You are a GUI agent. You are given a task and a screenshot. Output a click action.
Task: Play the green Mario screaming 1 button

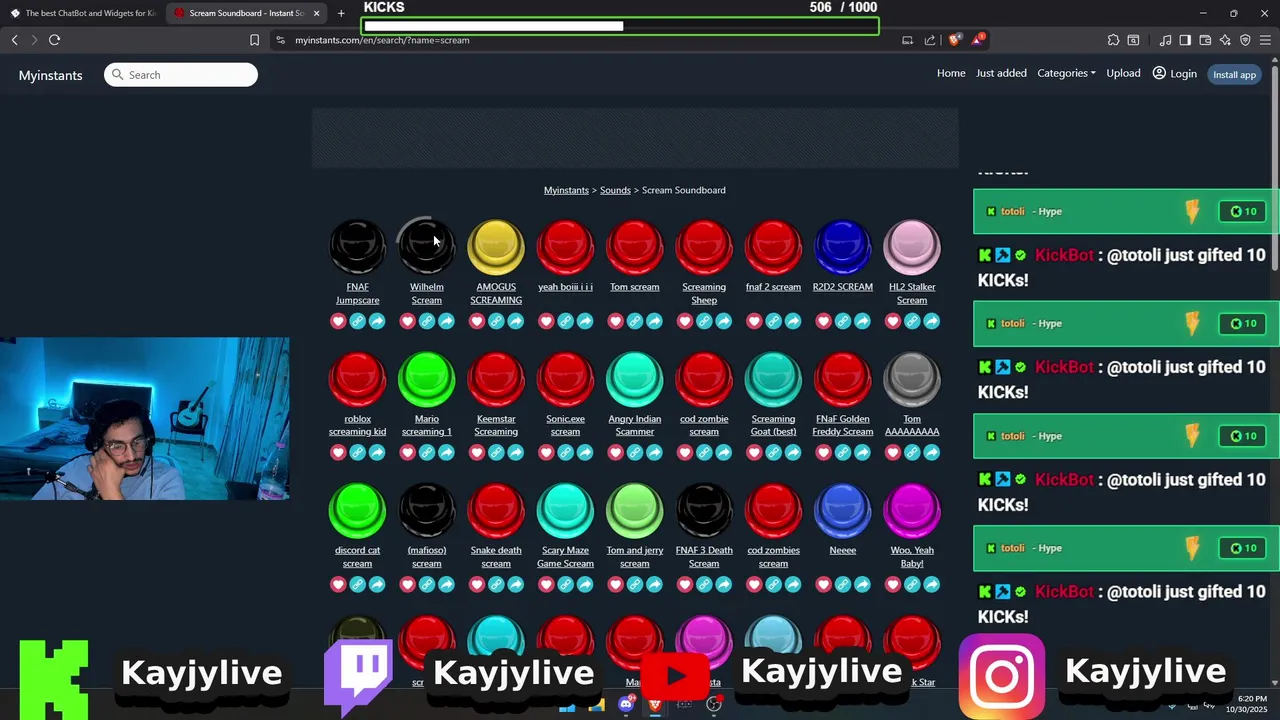click(426, 379)
